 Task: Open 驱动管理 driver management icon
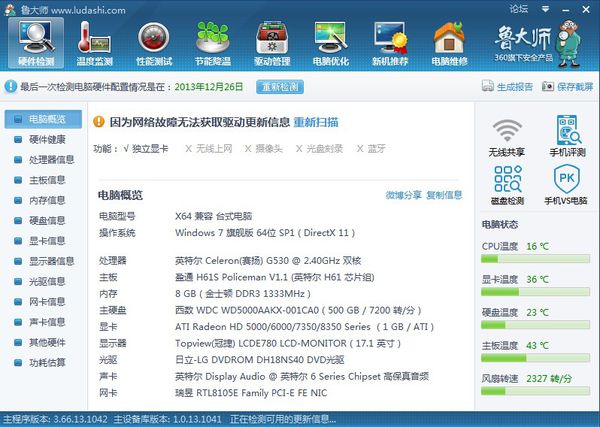272,42
